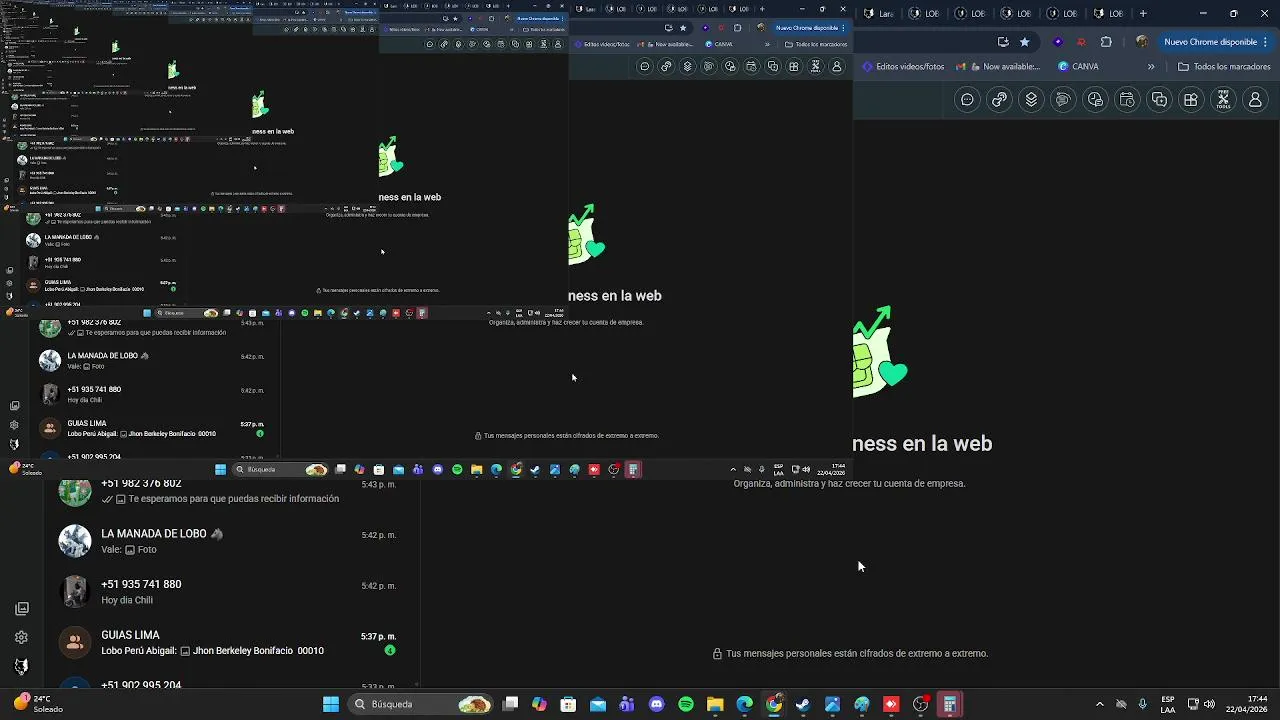Open Steam on the full-size taskbar
Image resolution: width=1280 pixels, height=720 pixels.
tap(803, 704)
